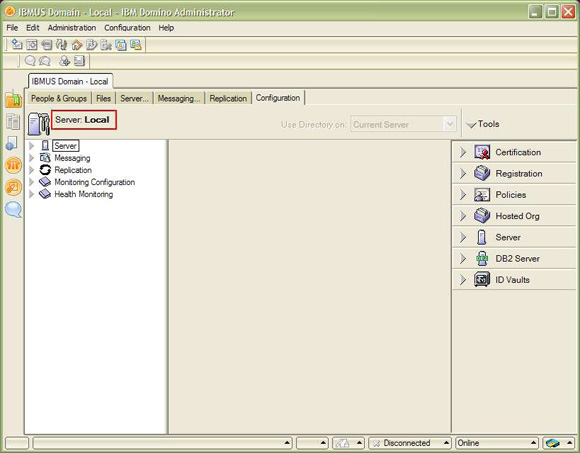Click the double chat bubbles toolbar icon
Screen dimensions: 580x453
coord(45,61)
